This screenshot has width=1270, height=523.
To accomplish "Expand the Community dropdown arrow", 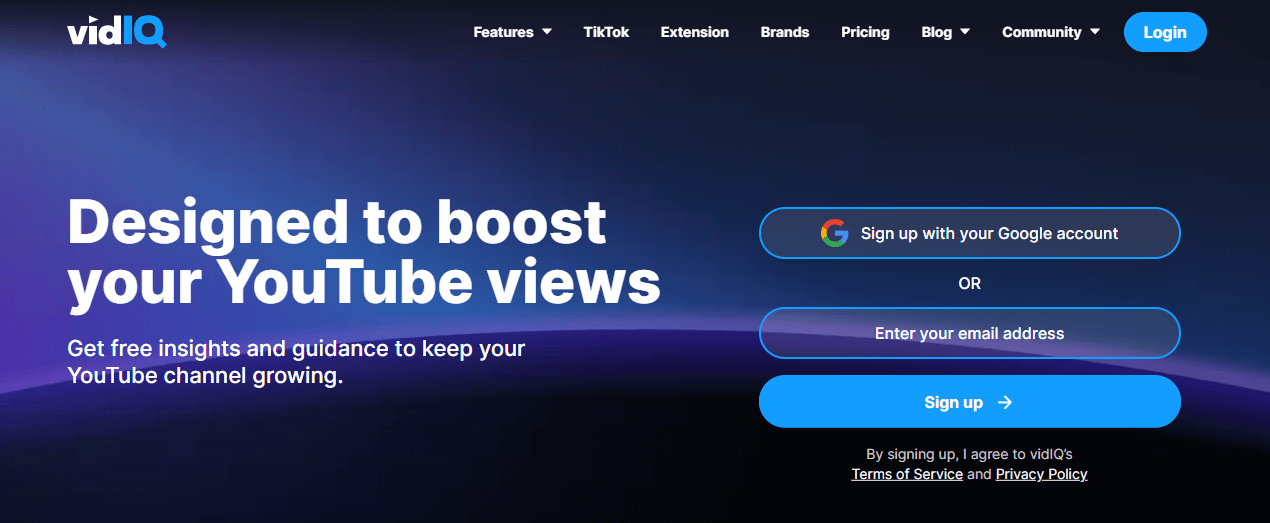I will click(x=1095, y=32).
